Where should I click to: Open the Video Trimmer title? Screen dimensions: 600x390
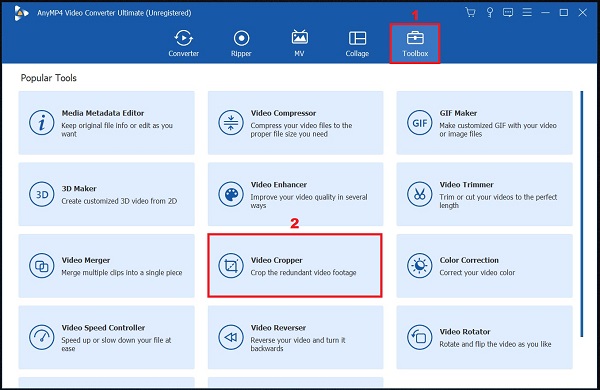tap(466, 185)
